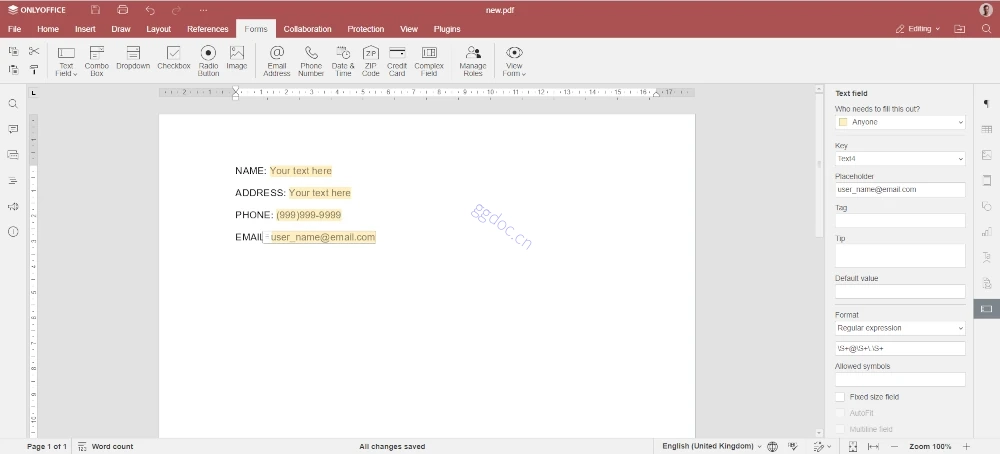Open the Comments panel in left sidebar
The width and height of the screenshot is (1000, 454).
tap(13, 129)
